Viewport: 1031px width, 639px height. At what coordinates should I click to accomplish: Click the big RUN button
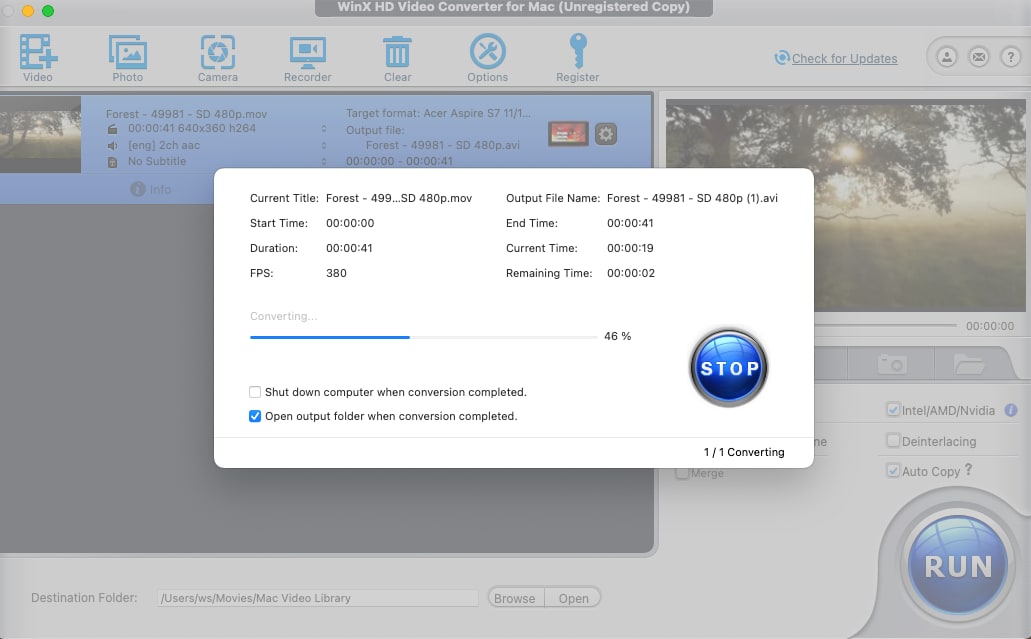(957, 566)
